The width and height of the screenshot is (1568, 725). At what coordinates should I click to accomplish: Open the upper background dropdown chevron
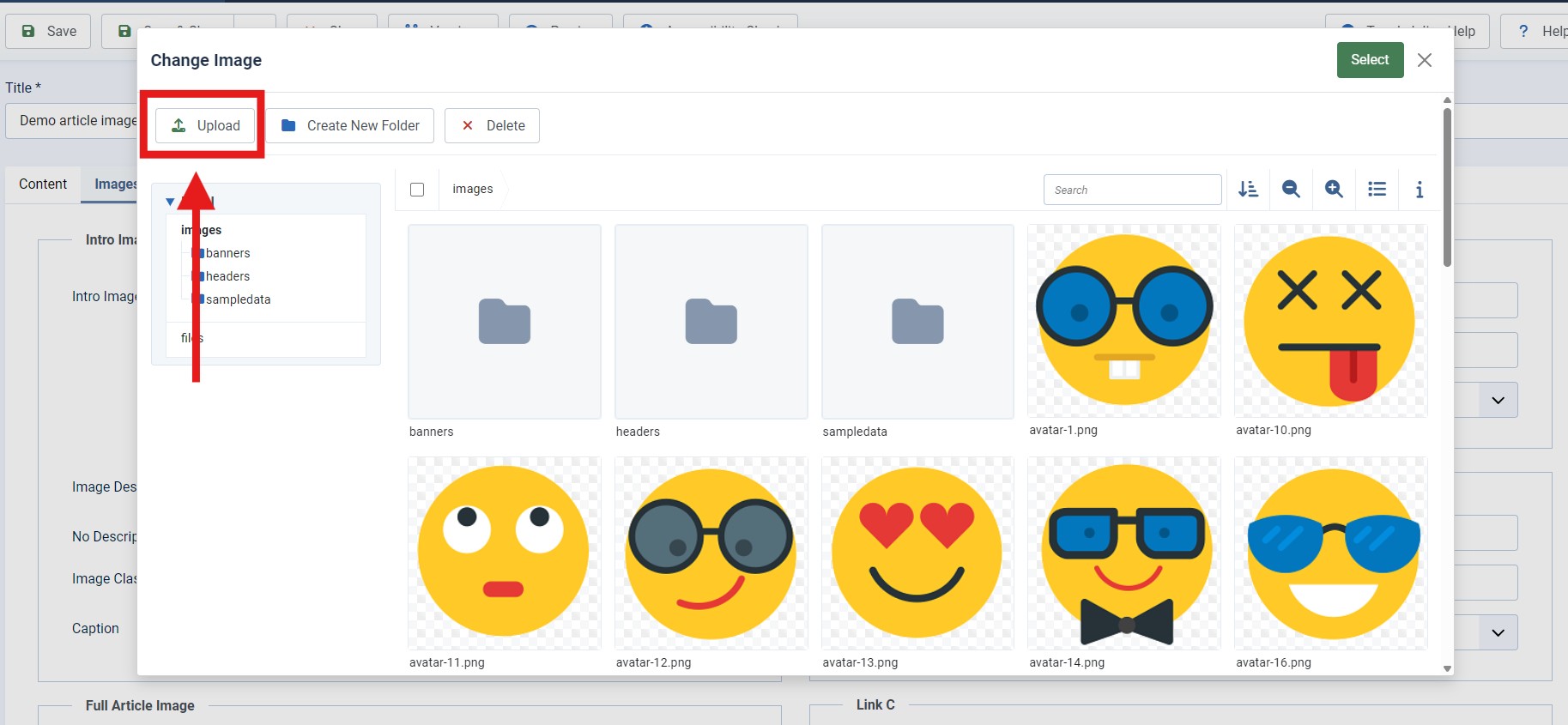(x=1498, y=401)
